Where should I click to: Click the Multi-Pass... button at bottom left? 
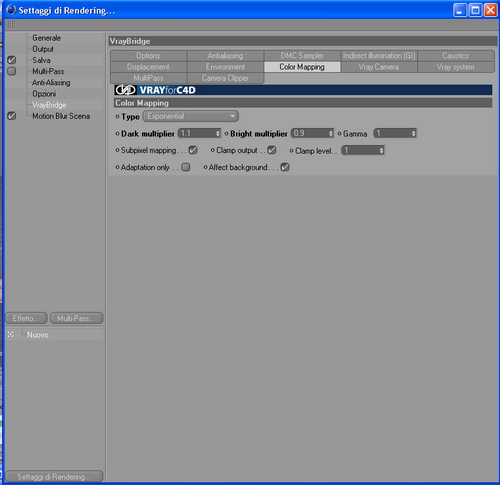point(76,318)
